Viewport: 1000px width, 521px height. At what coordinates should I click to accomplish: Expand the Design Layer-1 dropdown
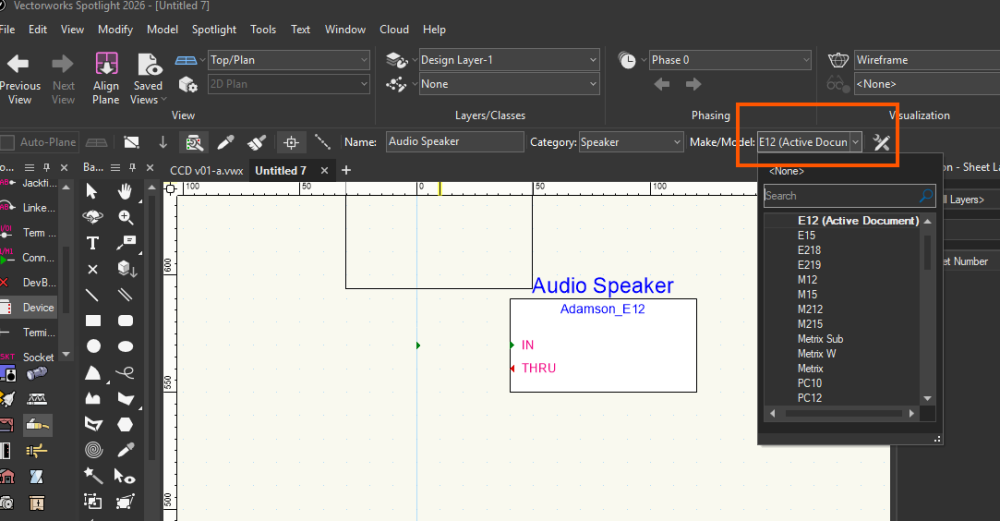pyautogui.click(x=508, y=60)
